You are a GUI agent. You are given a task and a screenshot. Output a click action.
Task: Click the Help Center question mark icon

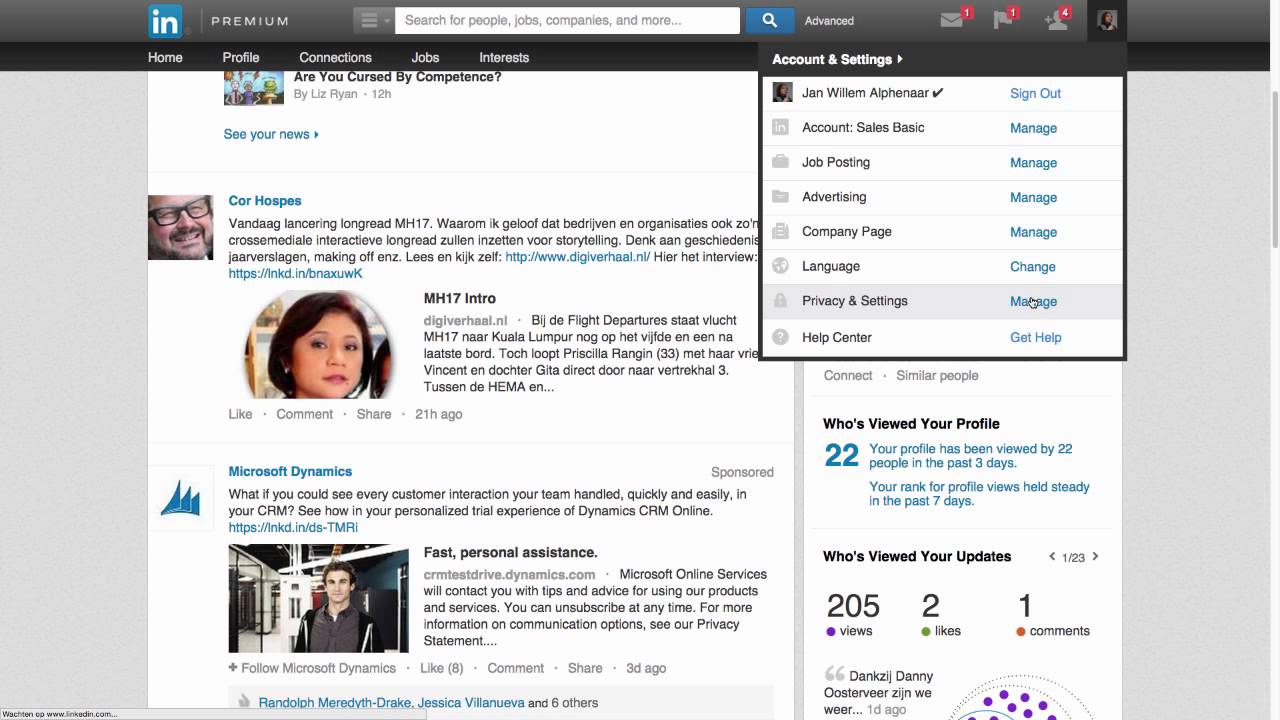[x=781, y=337]
